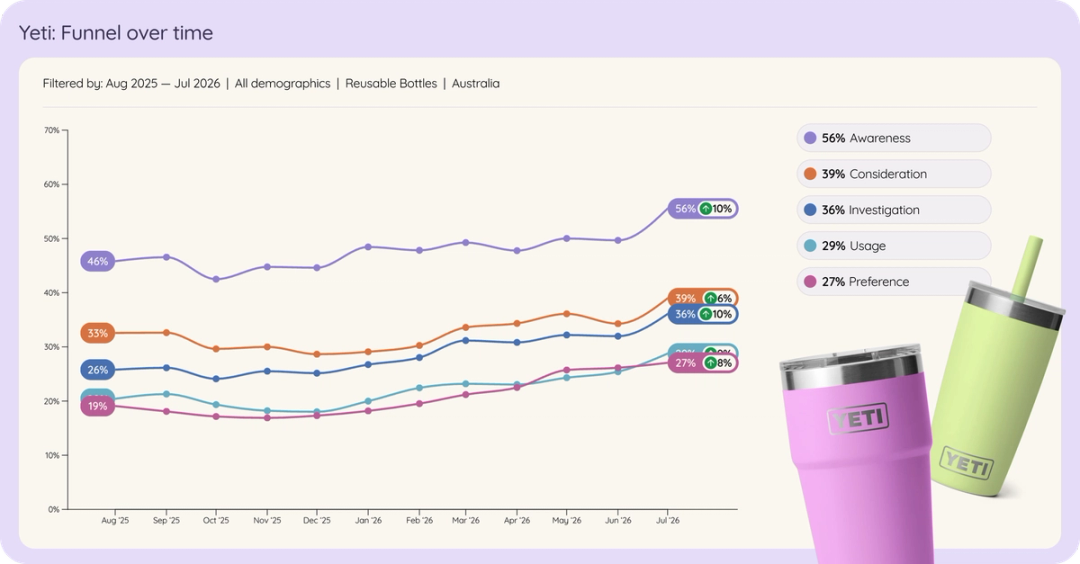Click the Usage data point at Feb '26
The width and height of the screenshot is (1080, 564).
419,388
